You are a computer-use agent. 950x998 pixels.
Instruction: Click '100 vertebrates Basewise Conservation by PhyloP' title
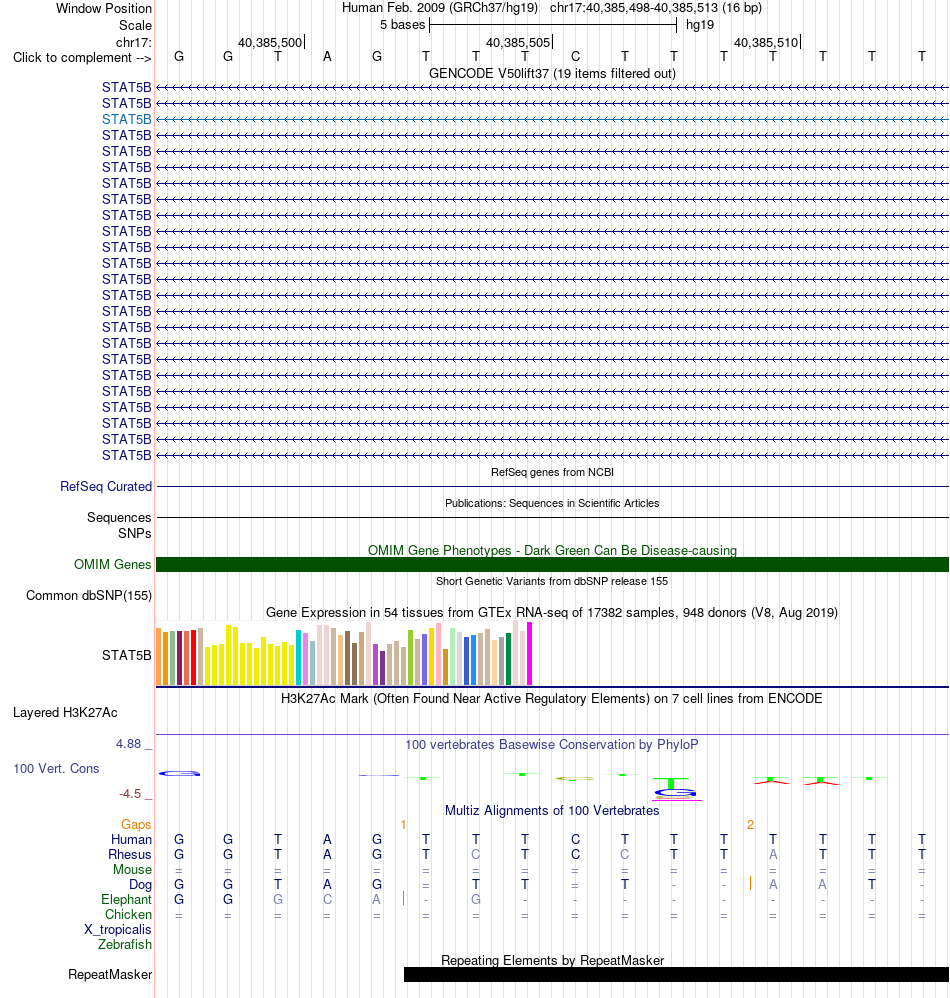[552, 744]
